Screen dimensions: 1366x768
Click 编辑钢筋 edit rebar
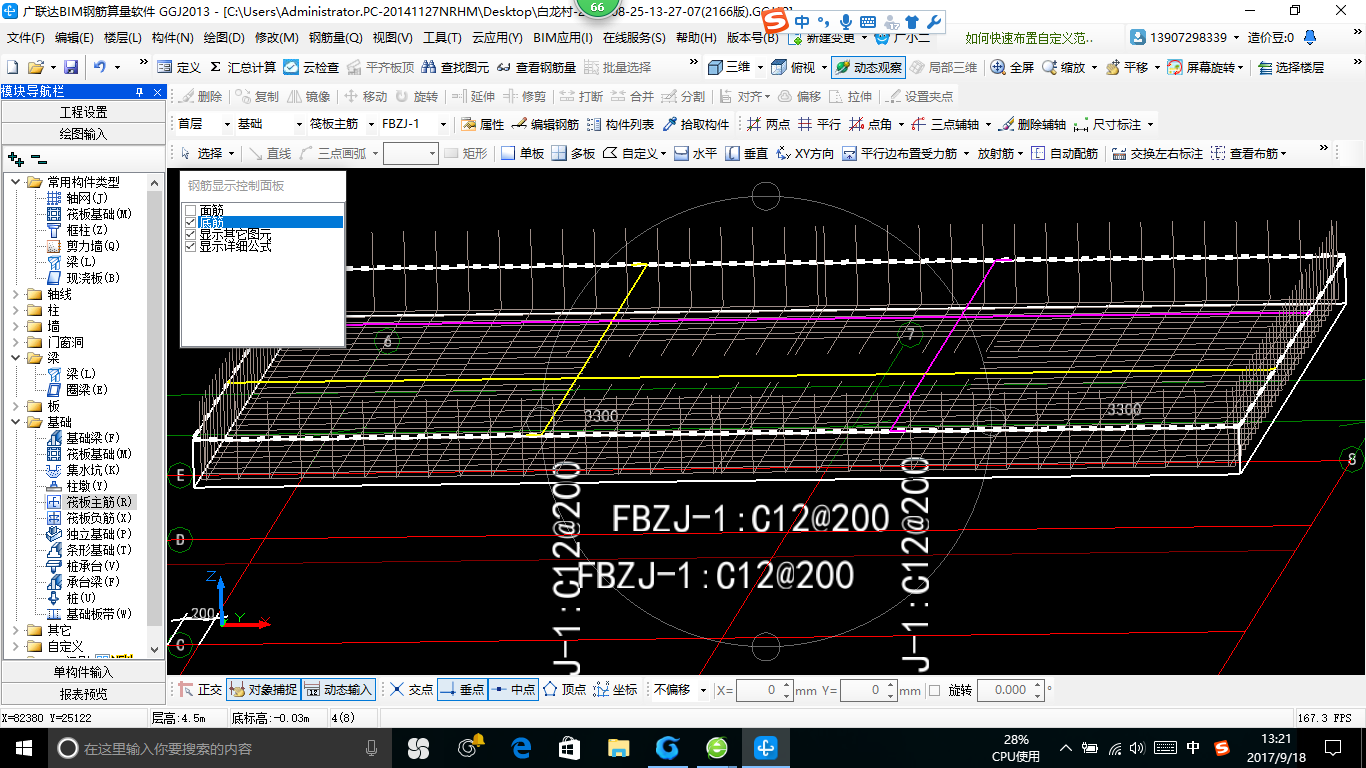pyautogui.click(x=546, y=125)
